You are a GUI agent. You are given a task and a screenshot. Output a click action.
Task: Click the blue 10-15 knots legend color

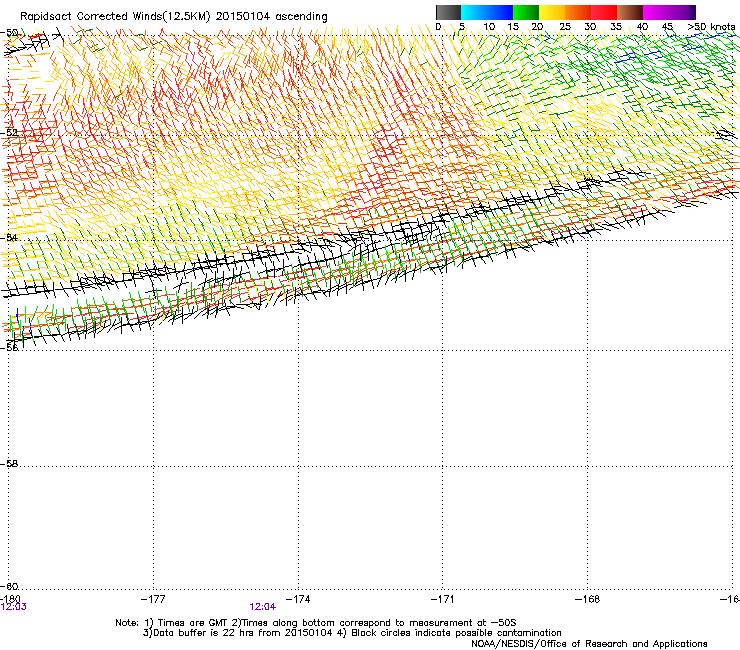[499, 12]
